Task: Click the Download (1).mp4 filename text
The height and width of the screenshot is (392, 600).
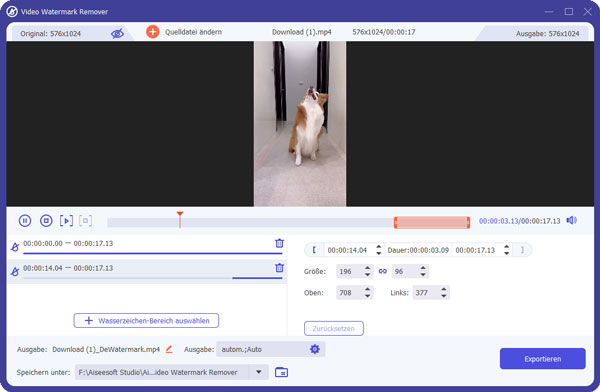Action: [x=302, y=32]
